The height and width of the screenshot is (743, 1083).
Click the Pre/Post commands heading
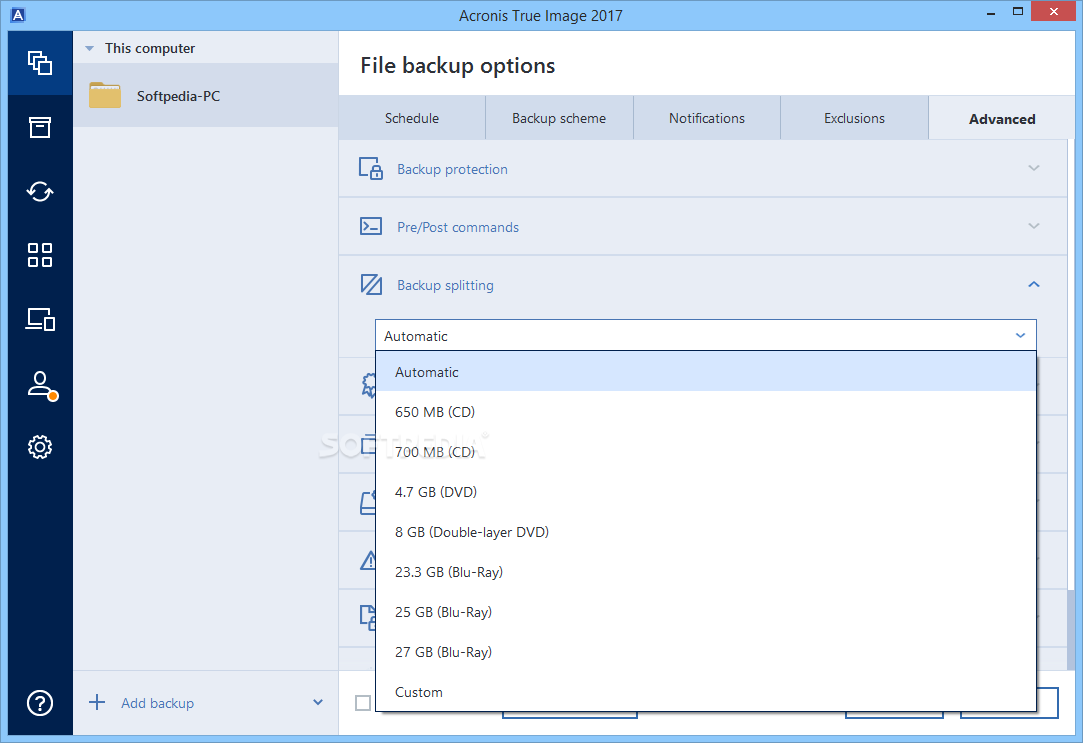tap(458, 227)
